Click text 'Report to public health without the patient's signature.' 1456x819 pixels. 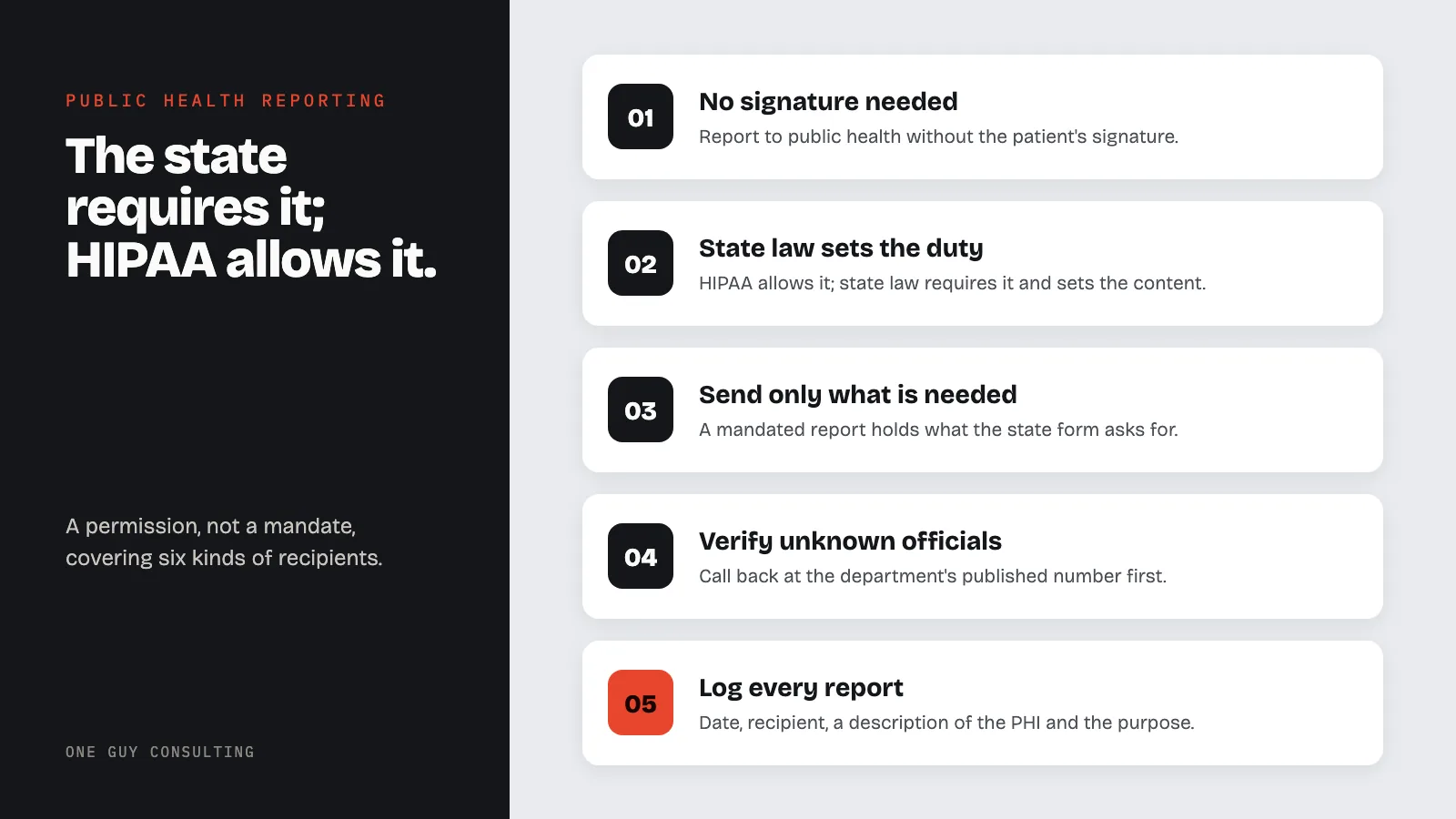pos(938,136)
